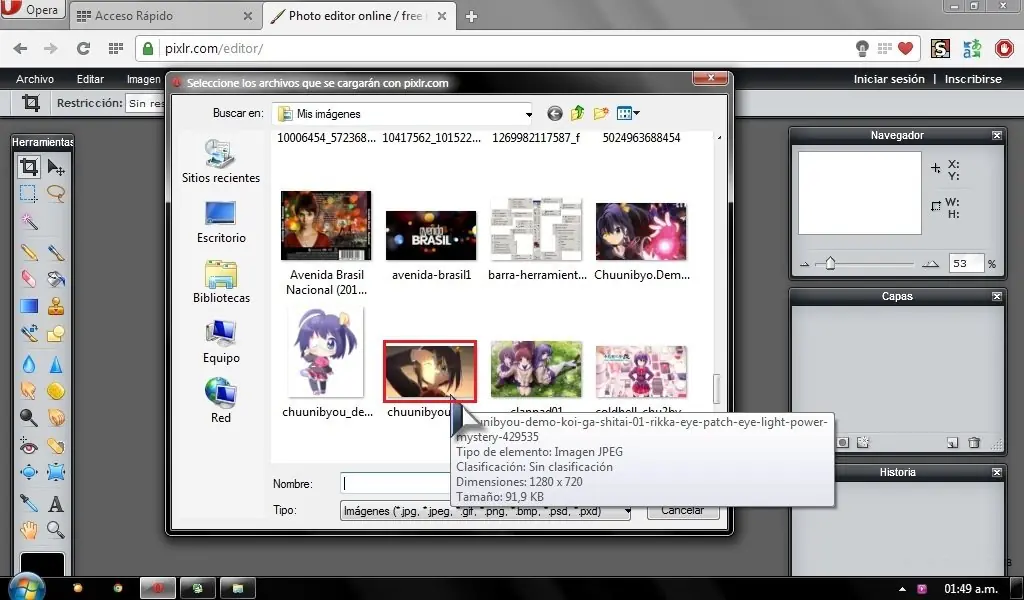The image size is (1024, 600).
Task: Click the Cancelar button
Action: tap(683, 511)
